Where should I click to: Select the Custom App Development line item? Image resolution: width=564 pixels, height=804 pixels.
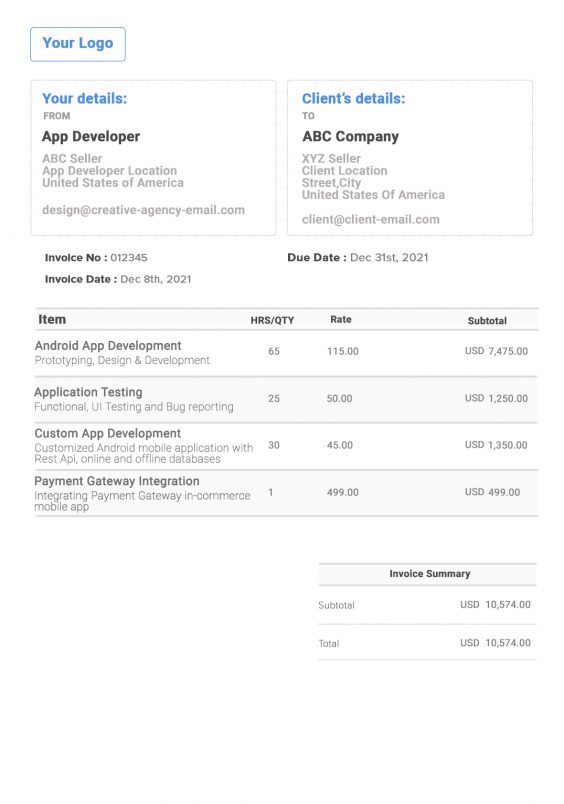pos(287,446)
